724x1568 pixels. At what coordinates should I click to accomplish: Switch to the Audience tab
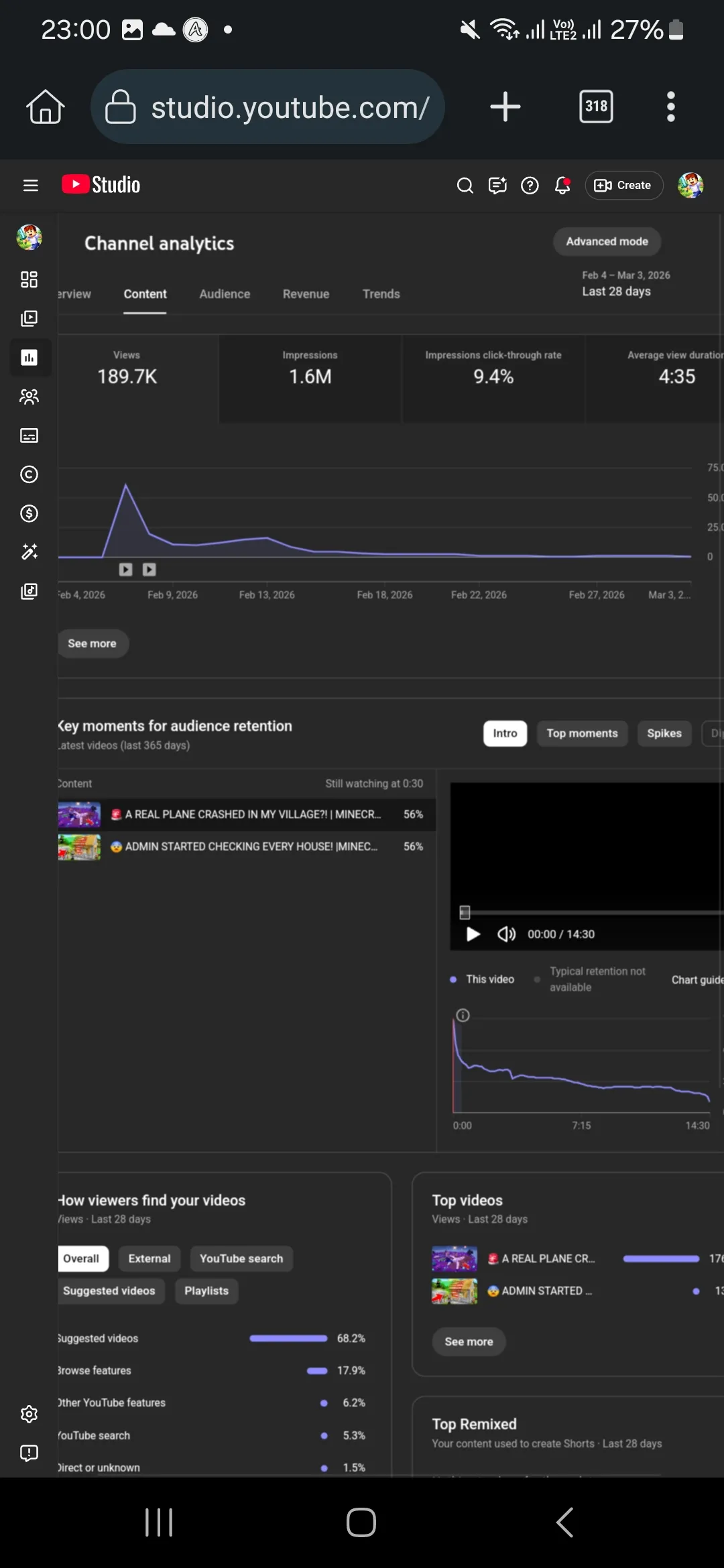click(x=225, y=294)
